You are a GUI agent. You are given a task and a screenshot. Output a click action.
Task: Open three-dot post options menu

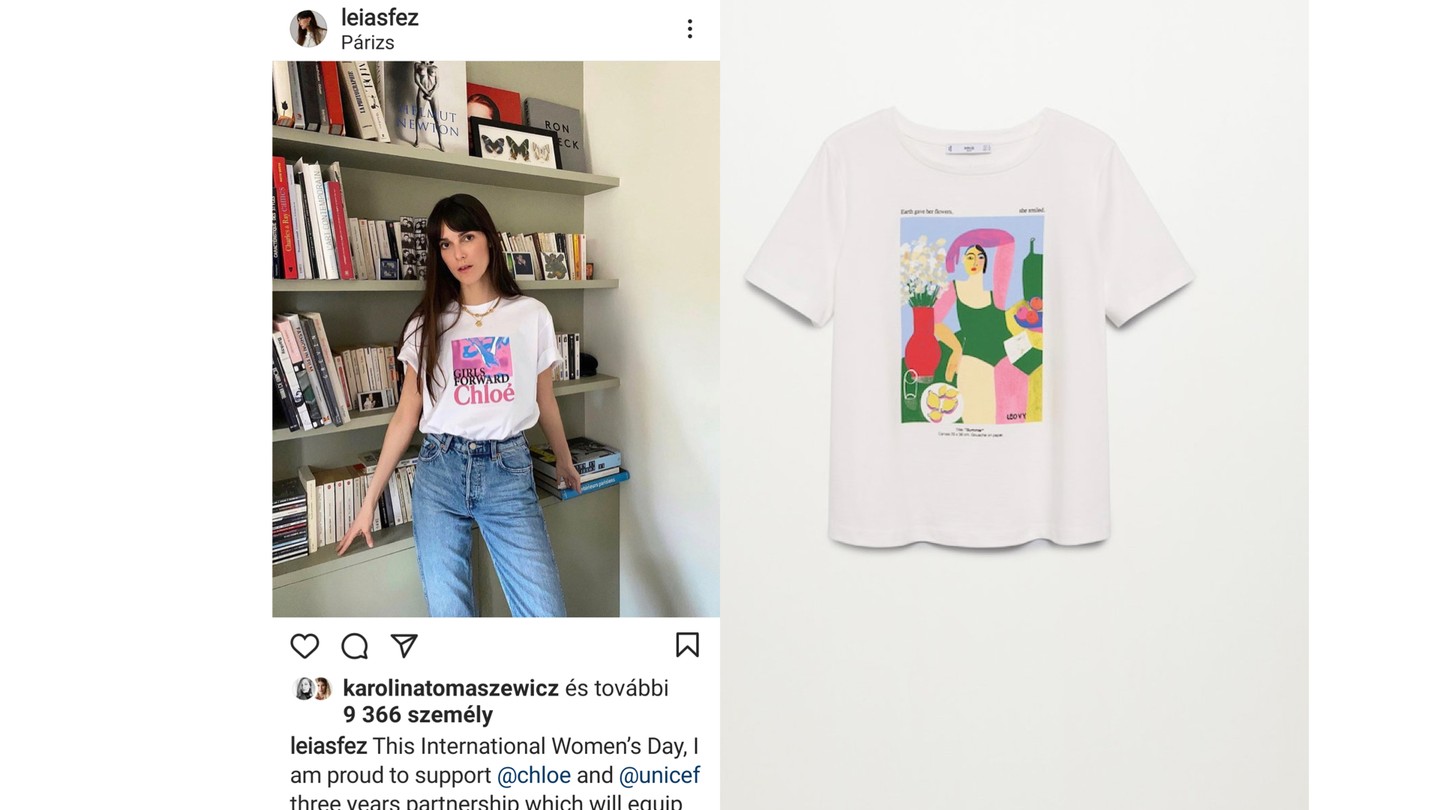[x=689, y=29]
